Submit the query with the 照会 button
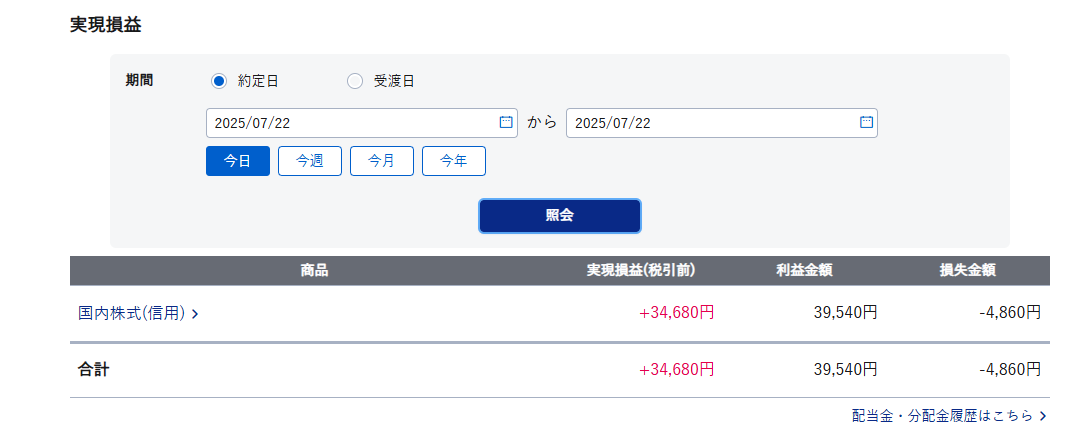This screenshot has width=1072, height=433. tap(559, 215)
